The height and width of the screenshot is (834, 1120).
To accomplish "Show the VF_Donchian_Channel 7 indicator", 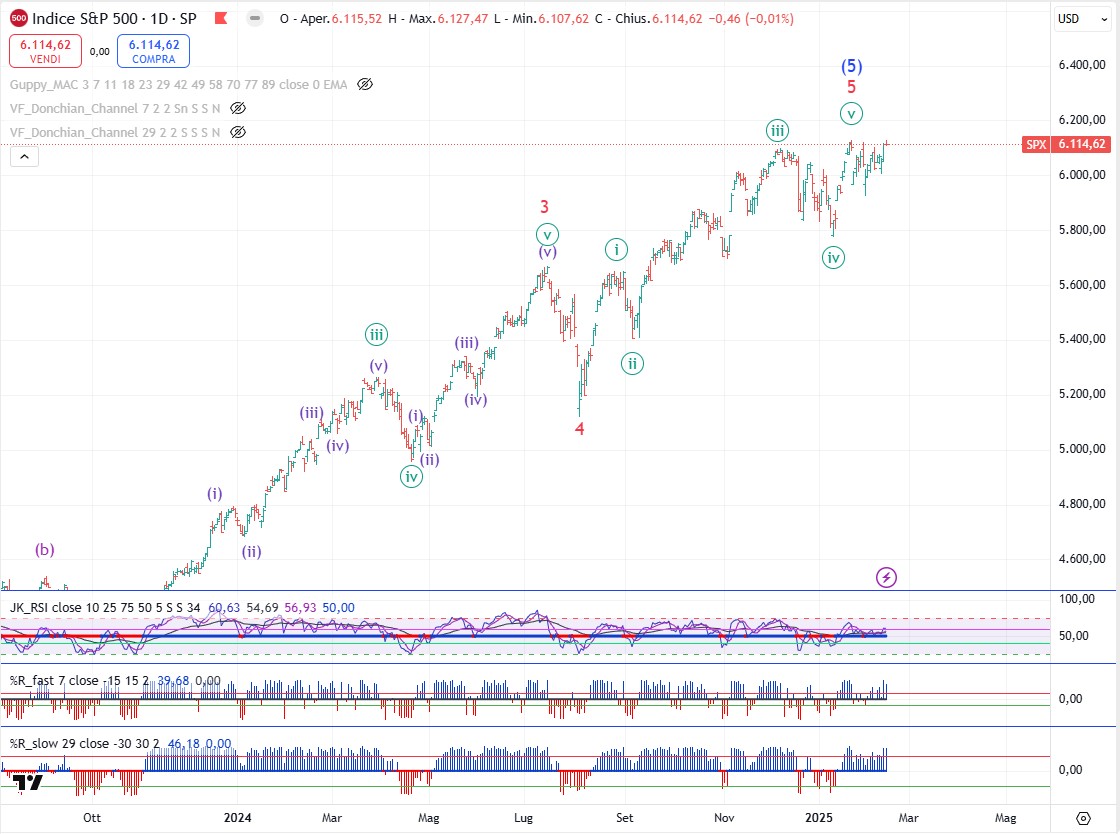I will [238, 109].
